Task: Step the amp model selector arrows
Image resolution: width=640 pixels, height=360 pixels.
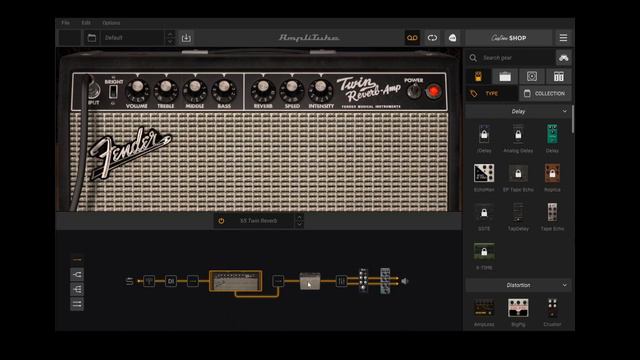Action: [x=299, y=221]
